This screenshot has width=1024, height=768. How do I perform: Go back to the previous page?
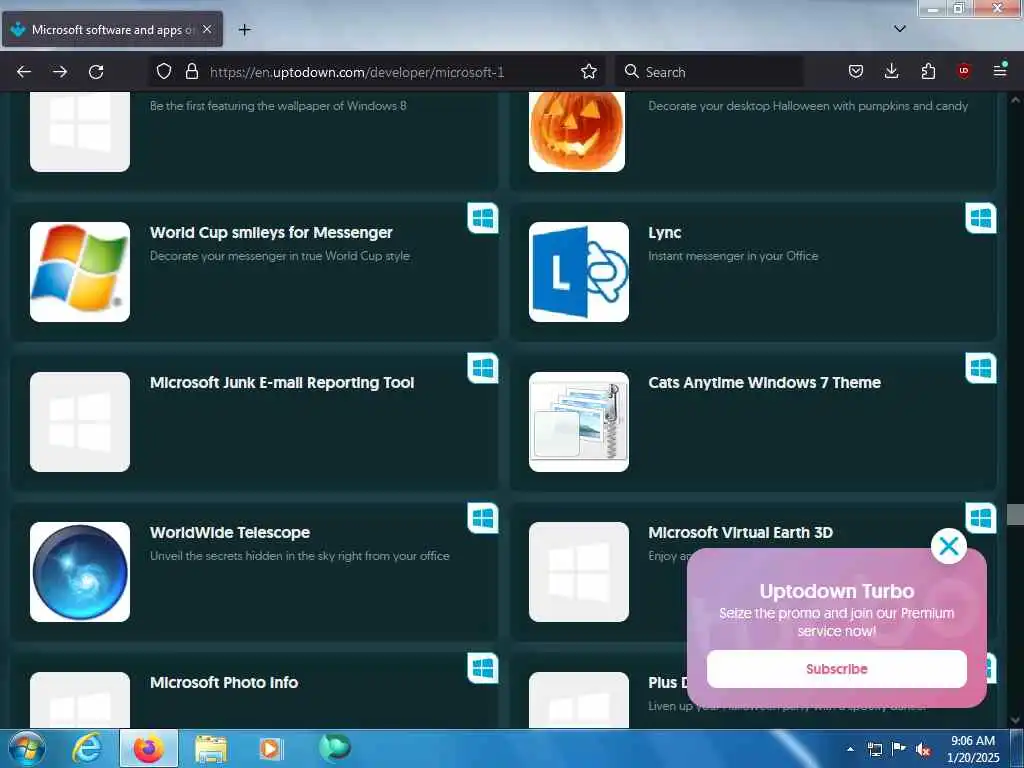(24, 72)
